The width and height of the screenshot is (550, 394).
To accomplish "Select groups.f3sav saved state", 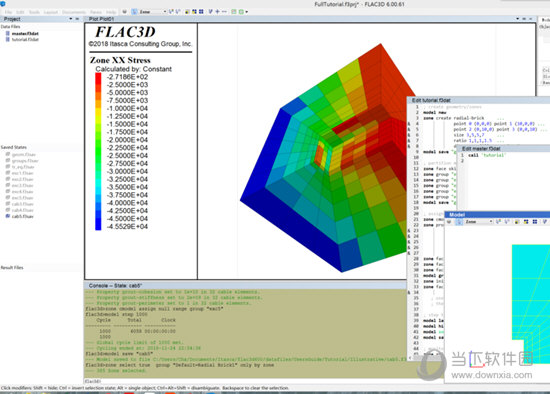I will (25, 161).
